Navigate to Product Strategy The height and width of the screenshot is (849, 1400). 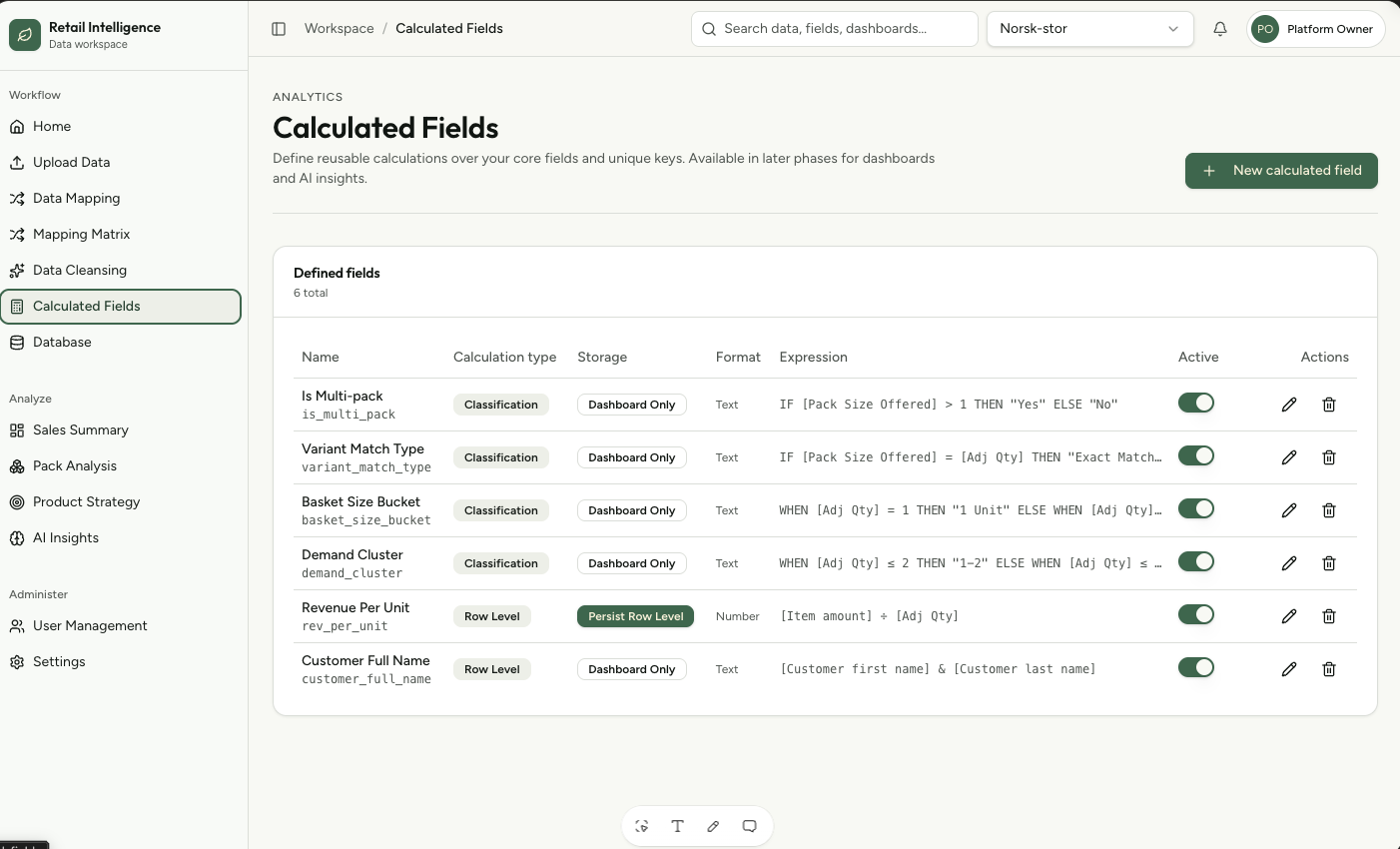click(122, 502)
